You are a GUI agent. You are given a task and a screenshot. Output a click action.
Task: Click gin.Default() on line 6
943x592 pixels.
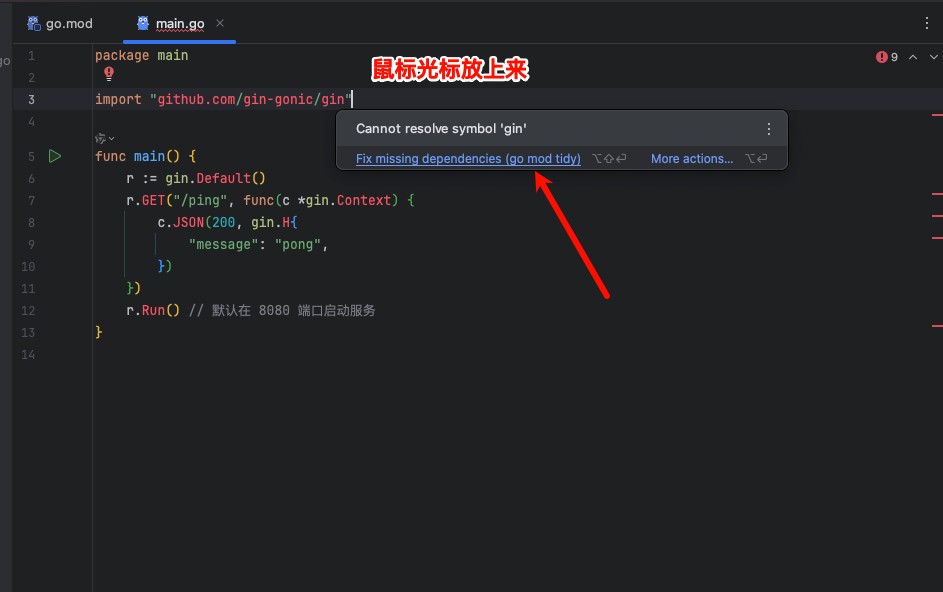point(215,178)
